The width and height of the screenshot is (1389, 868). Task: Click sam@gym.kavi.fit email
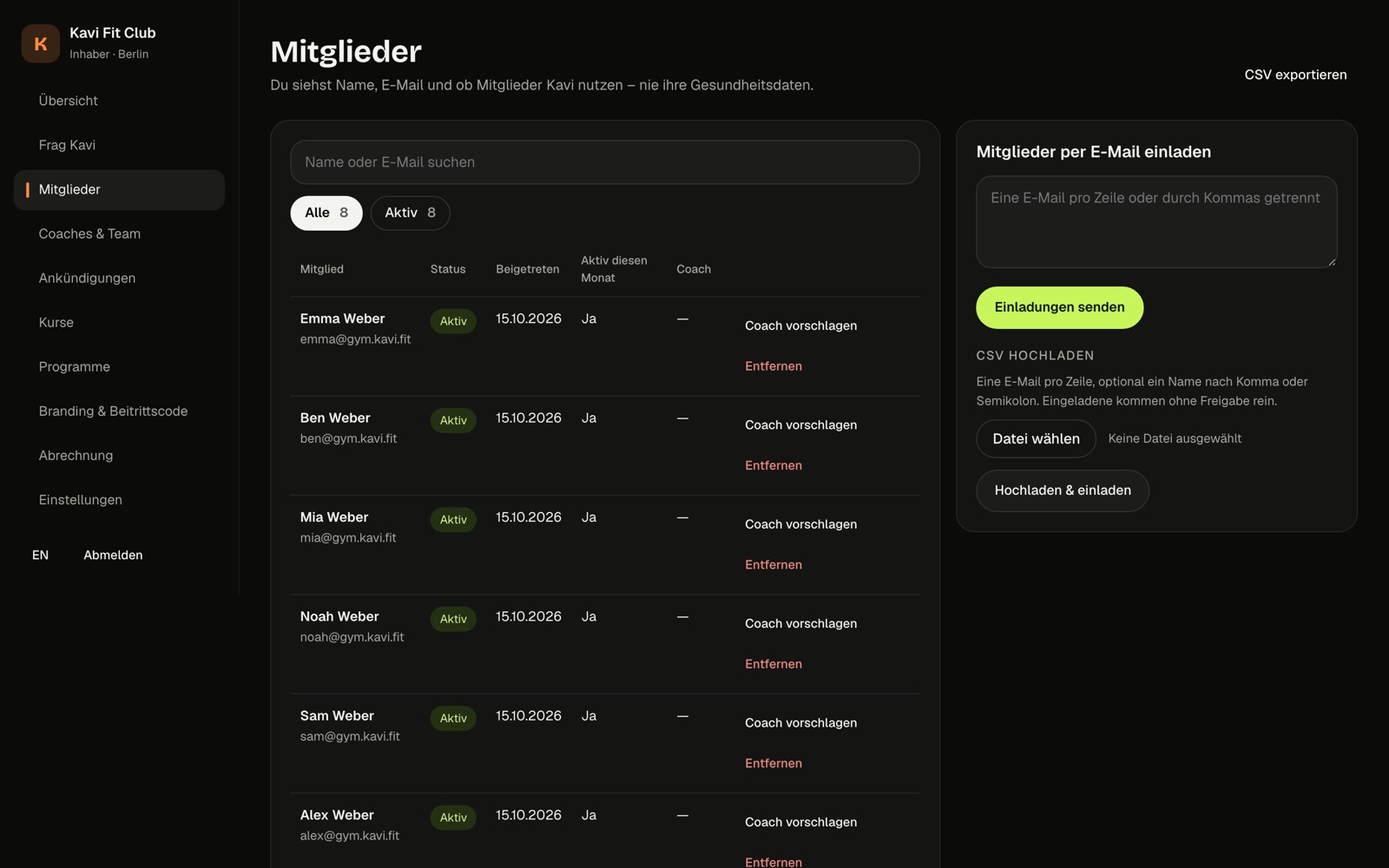click(x=350, y=736)
